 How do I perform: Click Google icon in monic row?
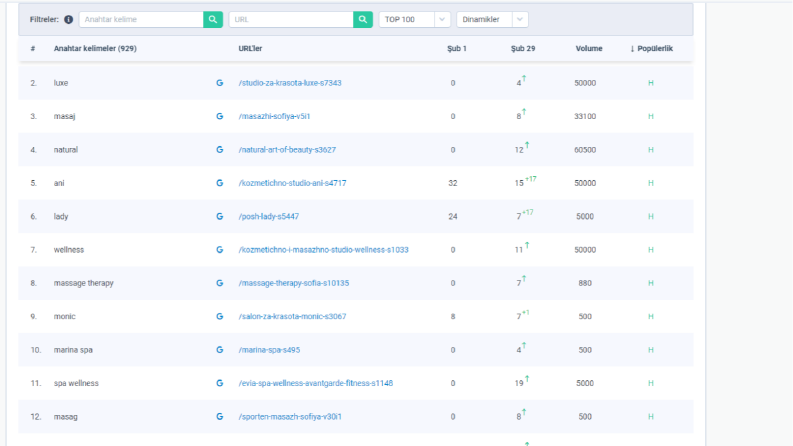[x=219, y=317]
